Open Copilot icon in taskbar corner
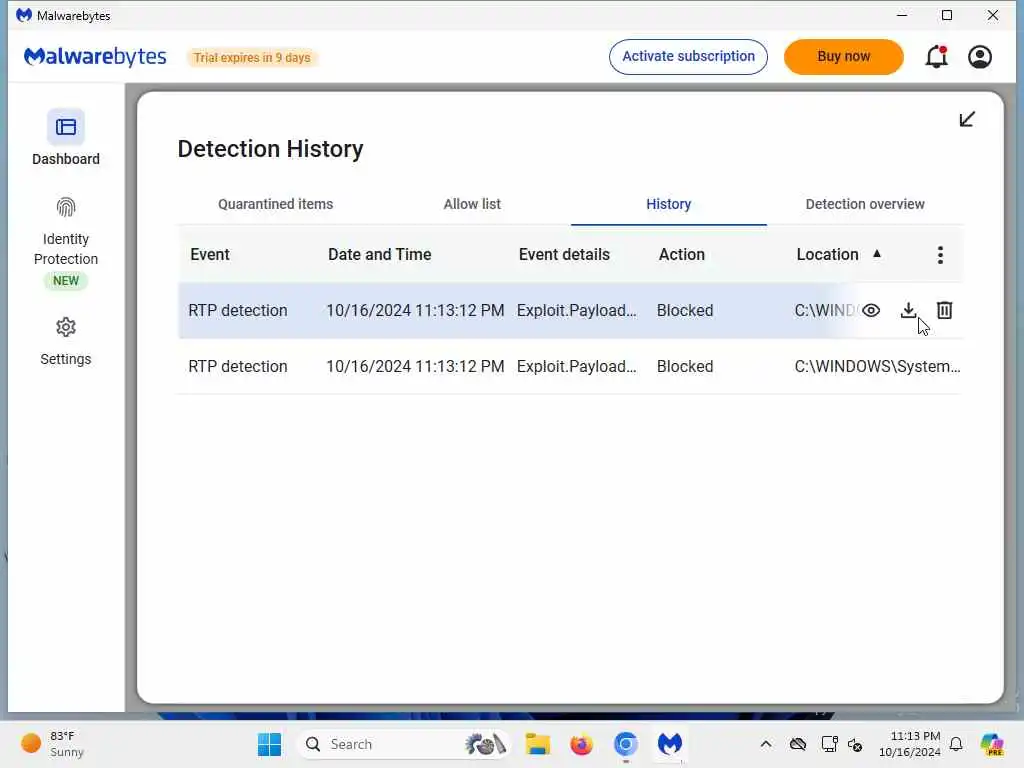 pyautogui.click(x=991, y=744)
